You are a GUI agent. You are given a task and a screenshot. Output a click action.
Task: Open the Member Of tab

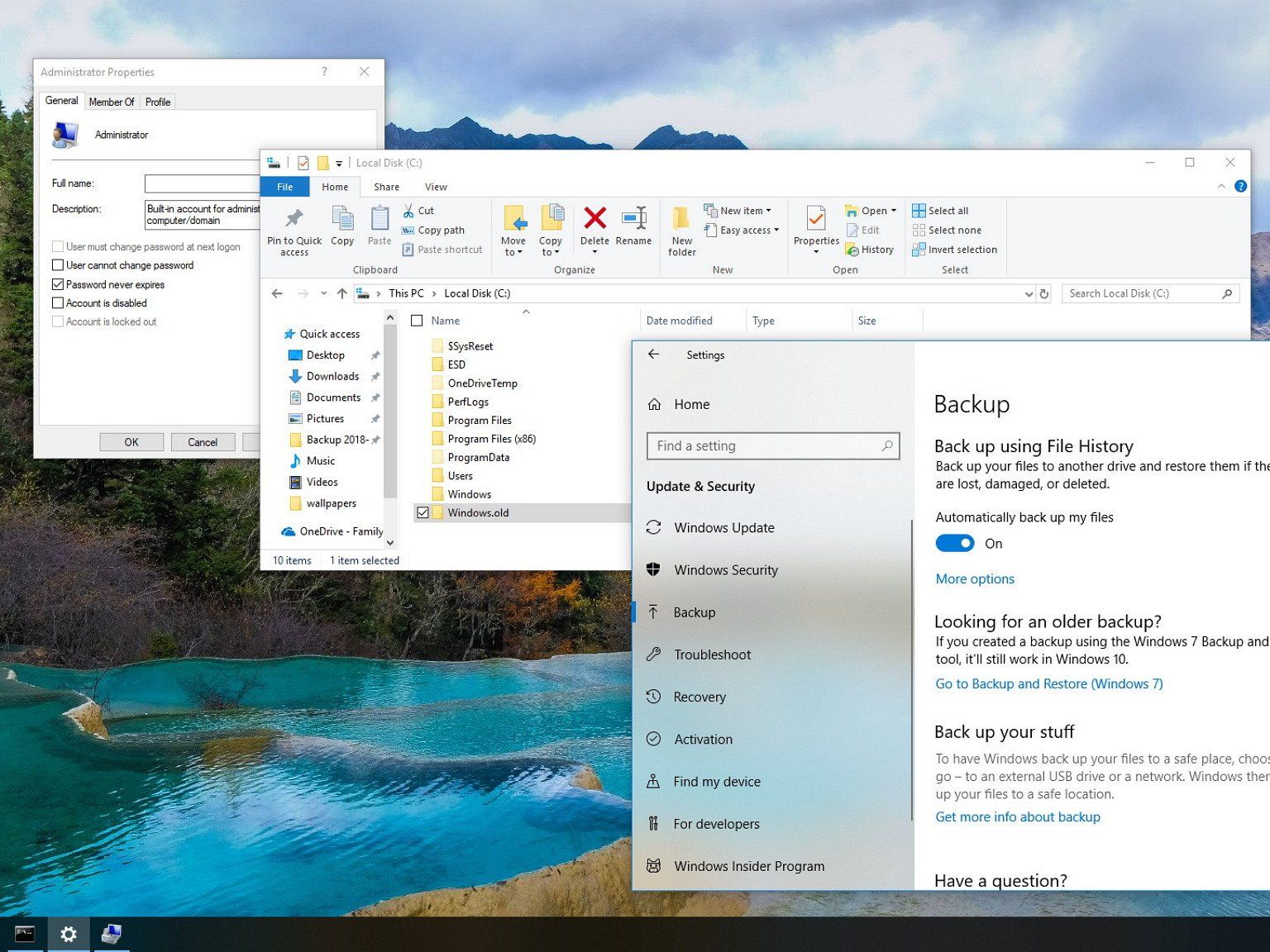coord(112,102)
